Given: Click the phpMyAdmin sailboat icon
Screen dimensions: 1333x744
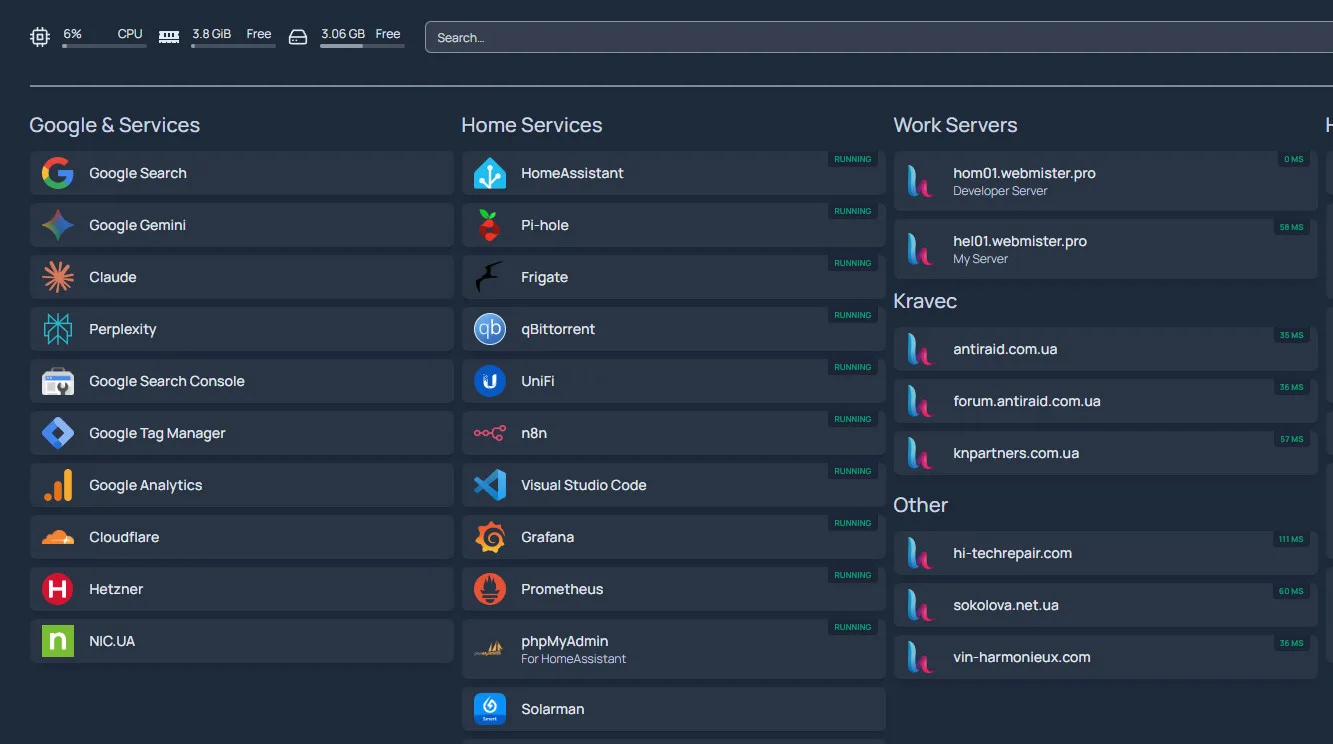Looking at the screenshot, I should coord(490,649).
